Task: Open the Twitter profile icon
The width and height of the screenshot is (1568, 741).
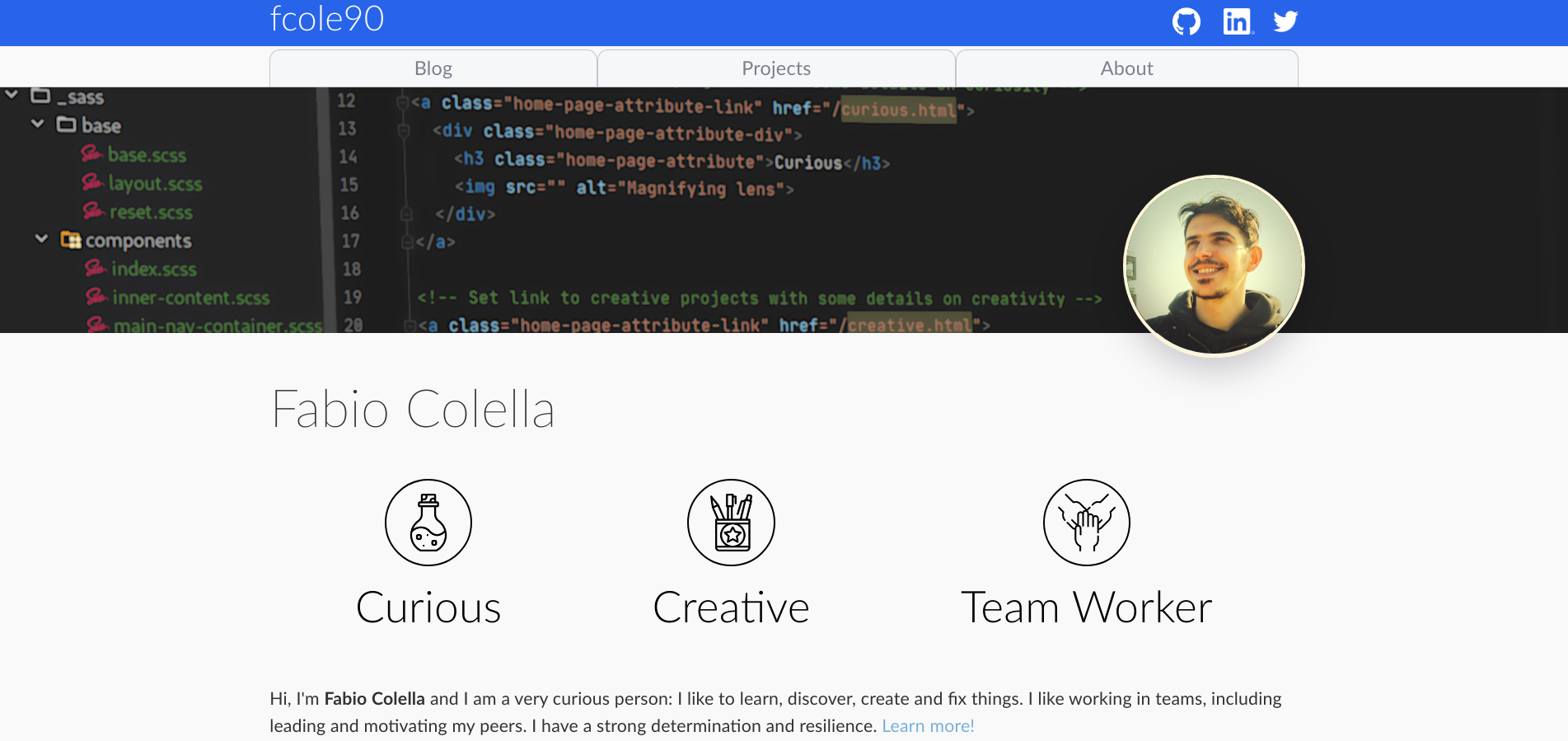Action: 1285,21
